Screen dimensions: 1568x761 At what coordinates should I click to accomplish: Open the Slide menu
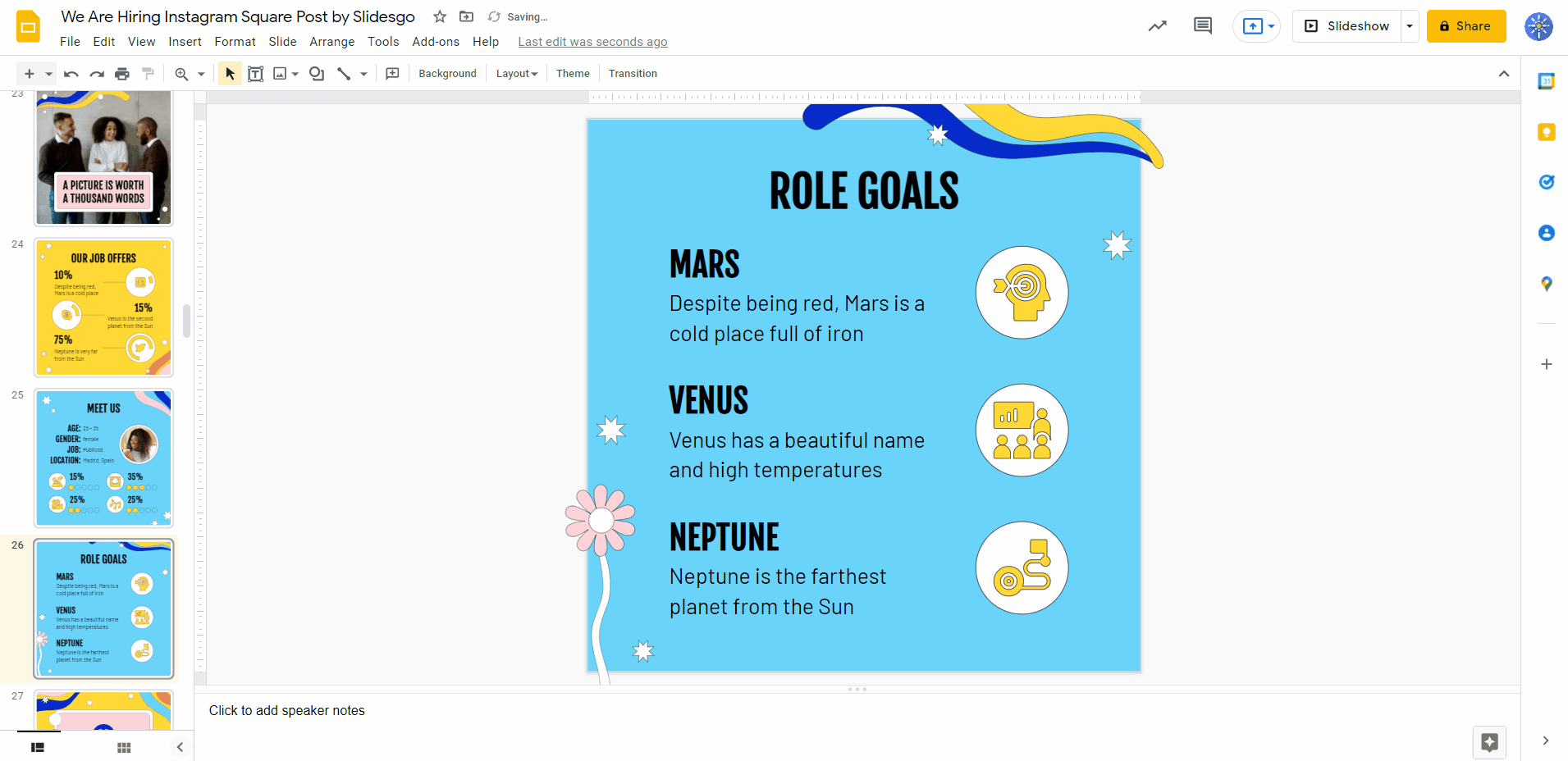click(282, 42)
